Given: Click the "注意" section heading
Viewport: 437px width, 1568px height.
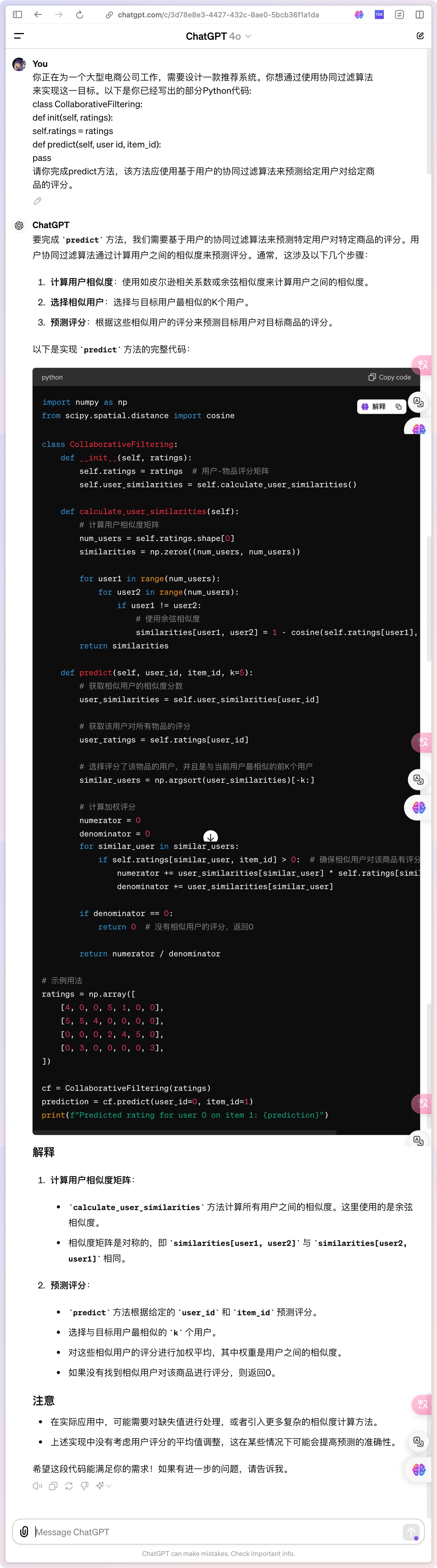Looking at the screenshot, I should (x=43, y=1401).
